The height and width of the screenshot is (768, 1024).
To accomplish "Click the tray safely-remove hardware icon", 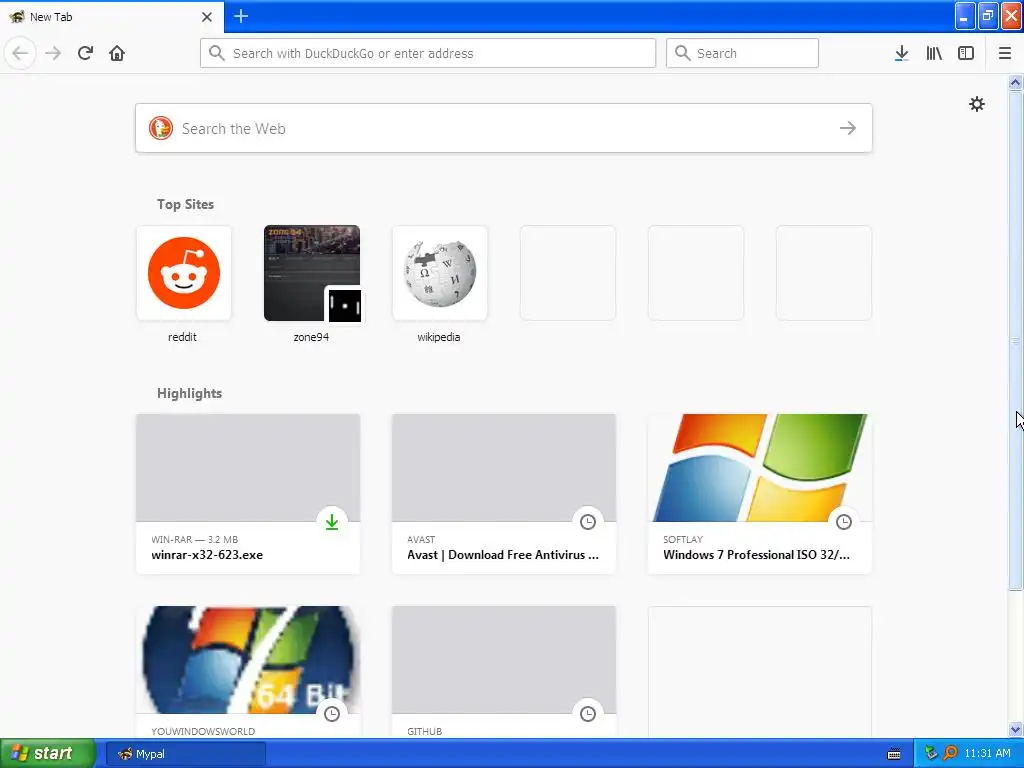I will [931, 754].
